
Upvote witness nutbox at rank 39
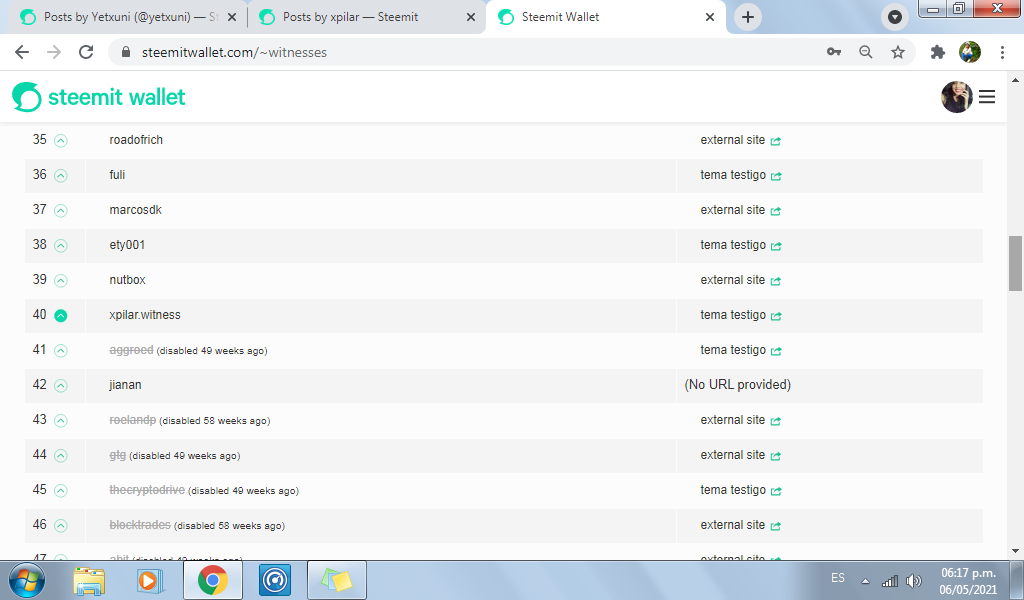(x=61, y=281)
